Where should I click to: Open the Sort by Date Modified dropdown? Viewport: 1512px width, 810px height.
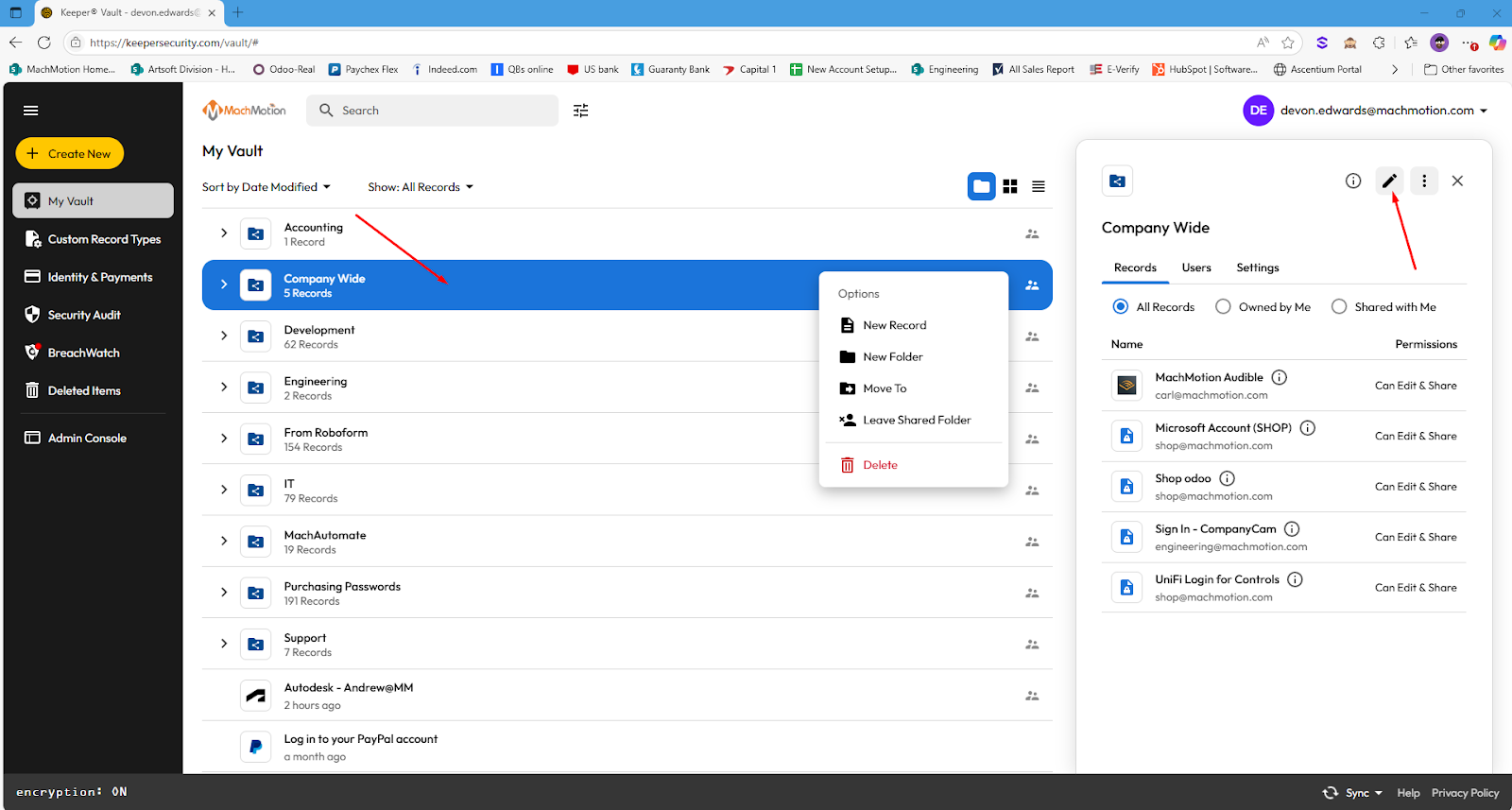coord(266,187)
